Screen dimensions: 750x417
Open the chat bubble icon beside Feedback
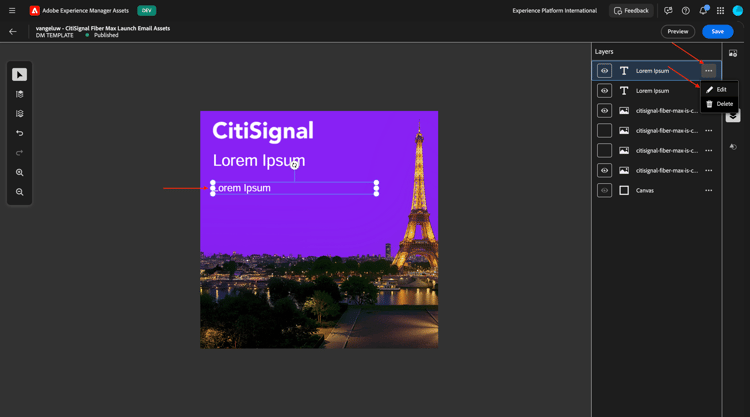668,11
